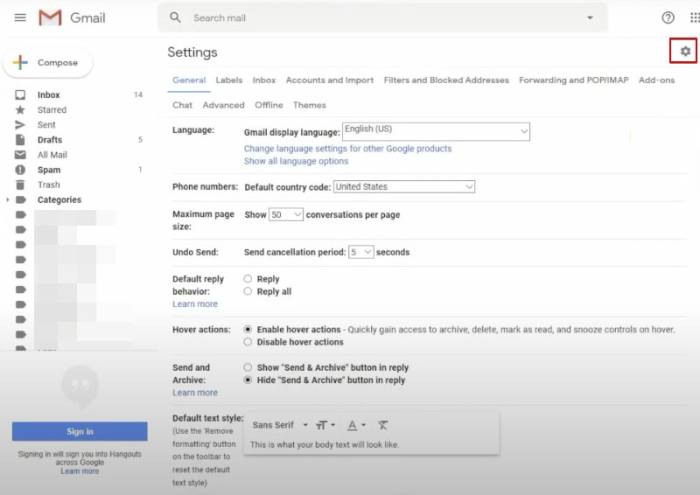Click the All Mail envelope icon
Image resolution: width=700 pixels, height=495 pixels.
[20, 155]
